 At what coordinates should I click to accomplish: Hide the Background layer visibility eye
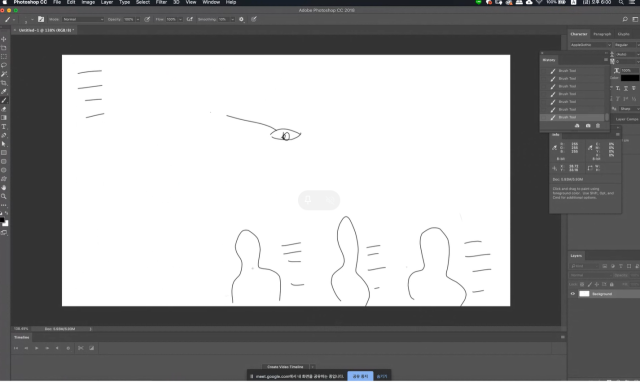[x=572, y=294]
